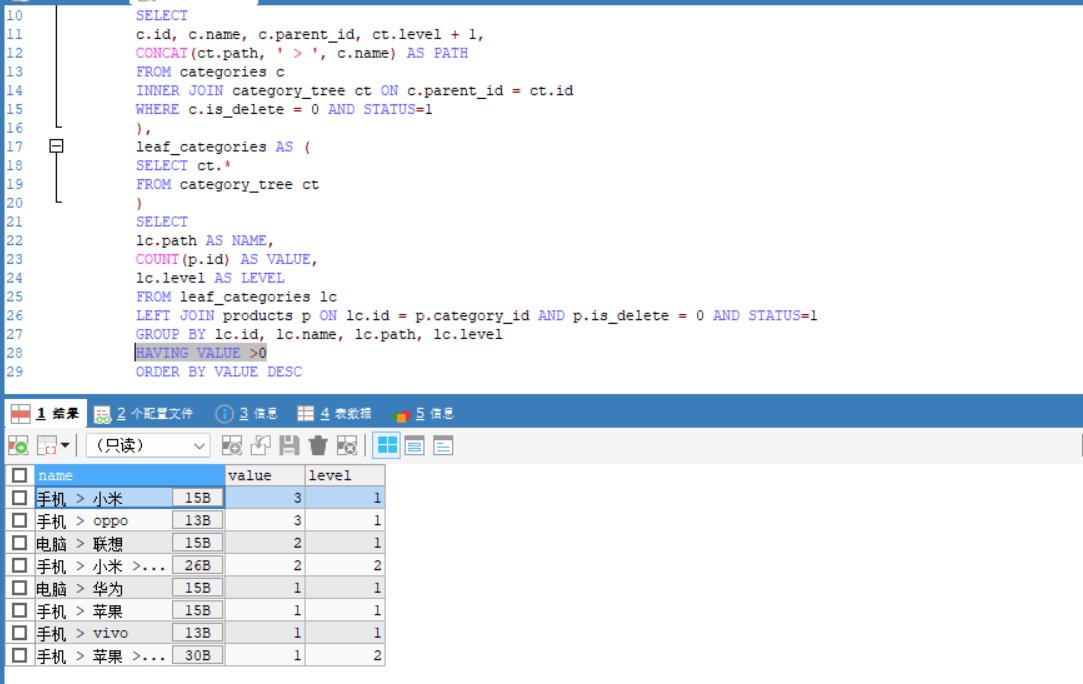
Task: Check the row checkbox for the 26B row
Action: [19, 565]
